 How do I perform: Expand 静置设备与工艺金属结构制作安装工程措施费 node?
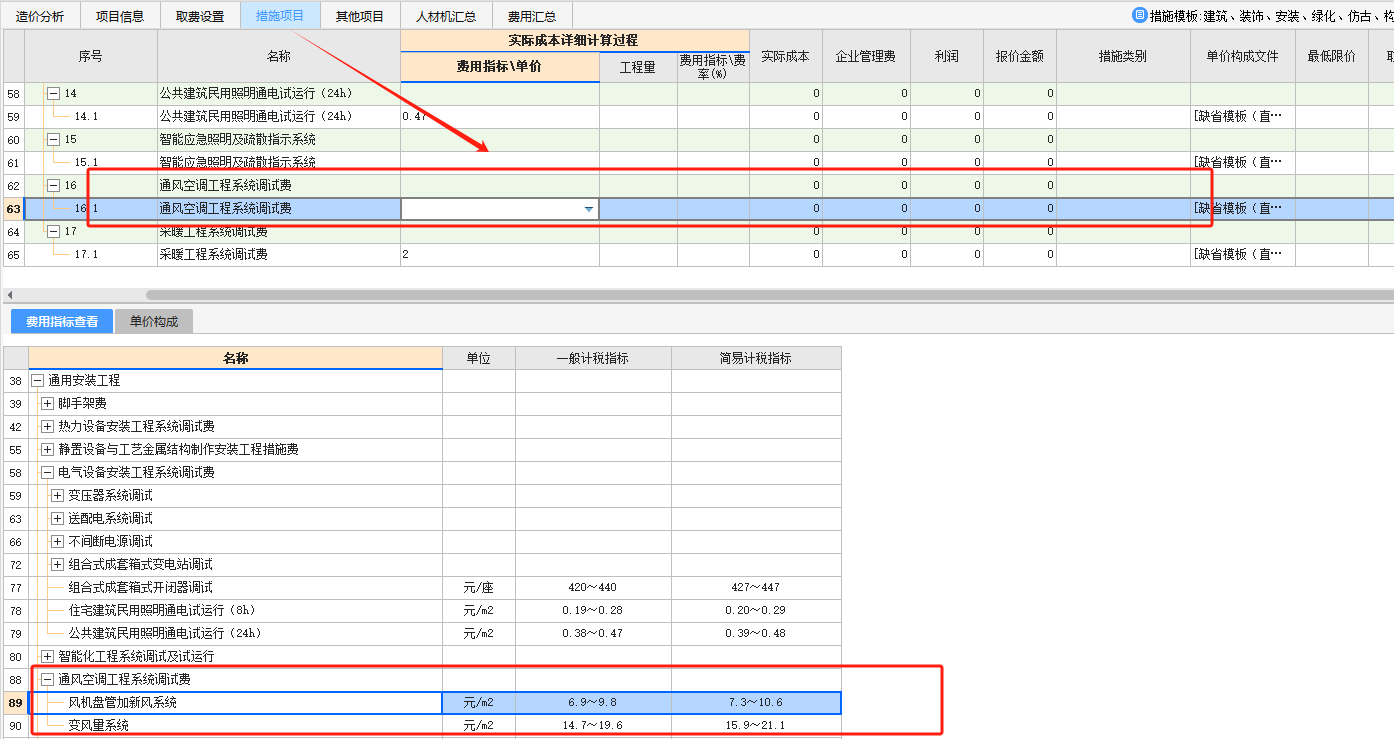(47, 450)
